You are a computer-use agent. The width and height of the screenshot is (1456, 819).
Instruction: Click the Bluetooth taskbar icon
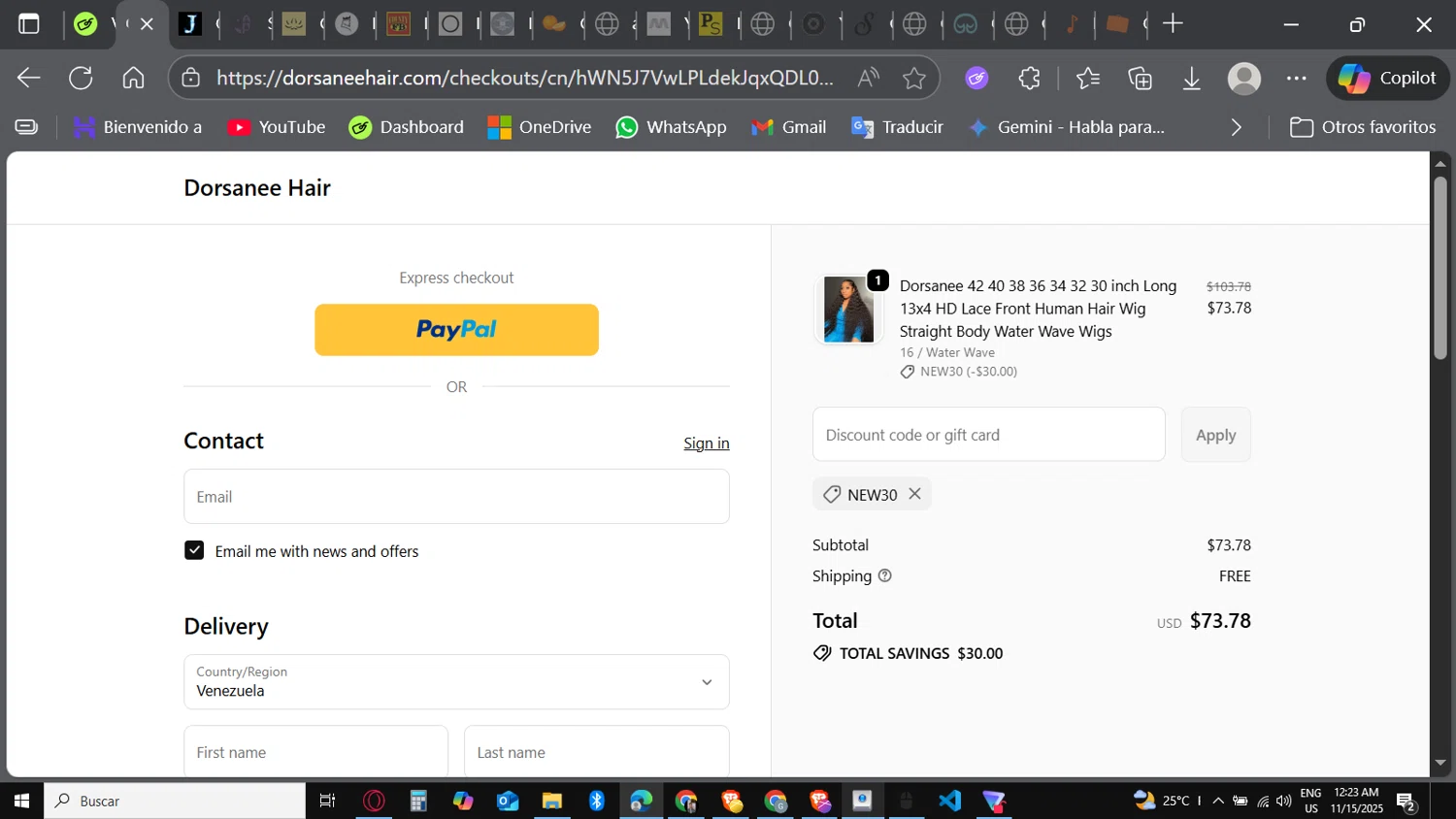click(596, 801)
